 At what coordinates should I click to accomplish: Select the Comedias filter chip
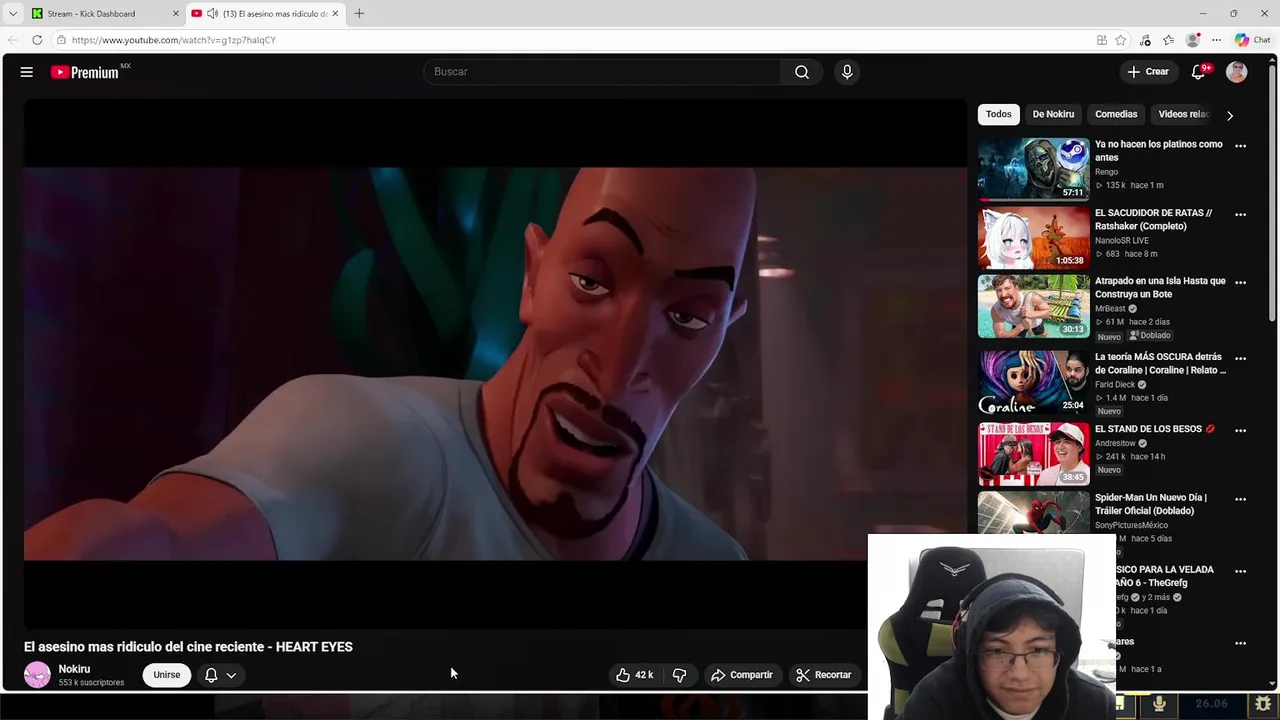(1116, 114)
